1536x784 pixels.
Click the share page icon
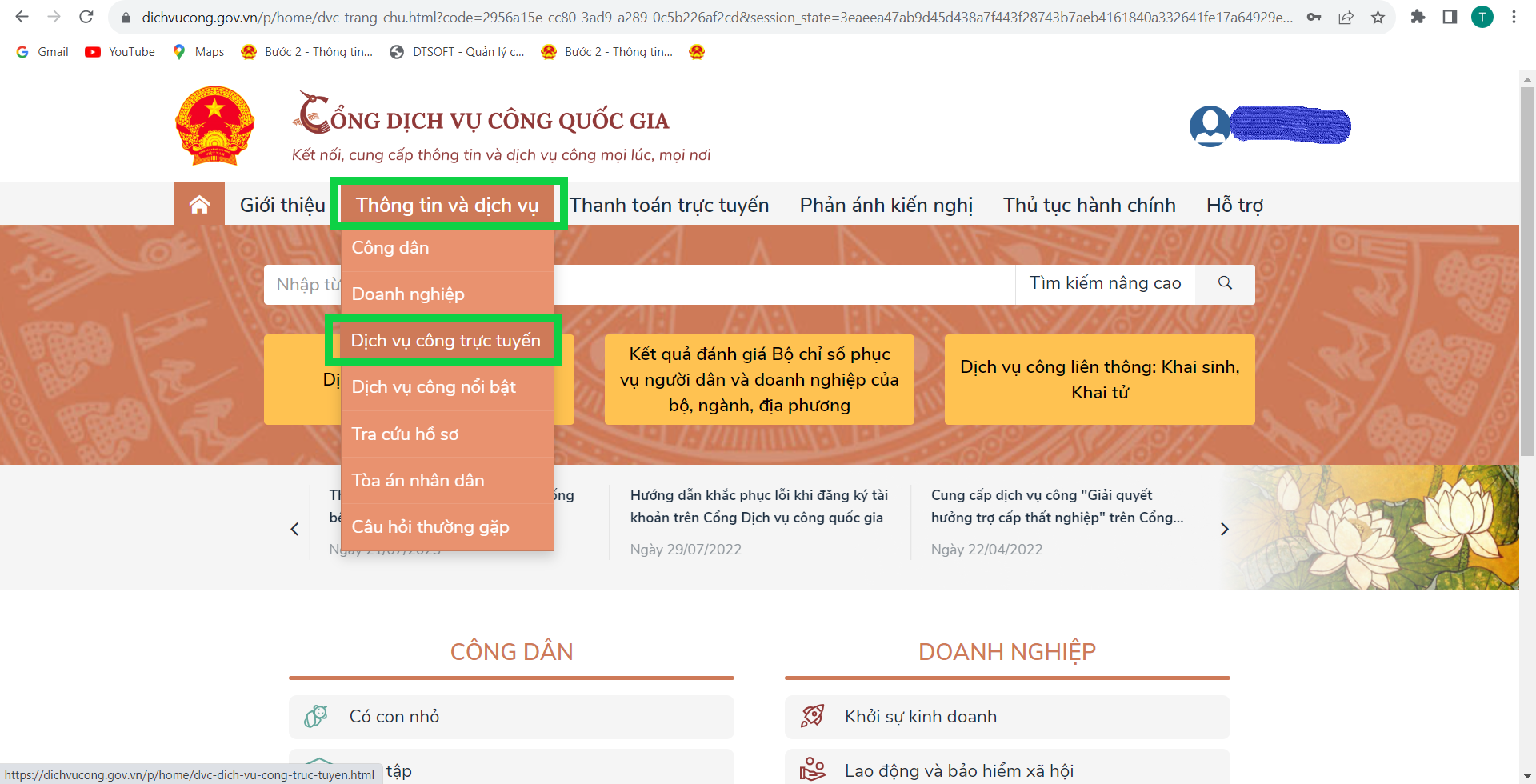[1346, 17]
